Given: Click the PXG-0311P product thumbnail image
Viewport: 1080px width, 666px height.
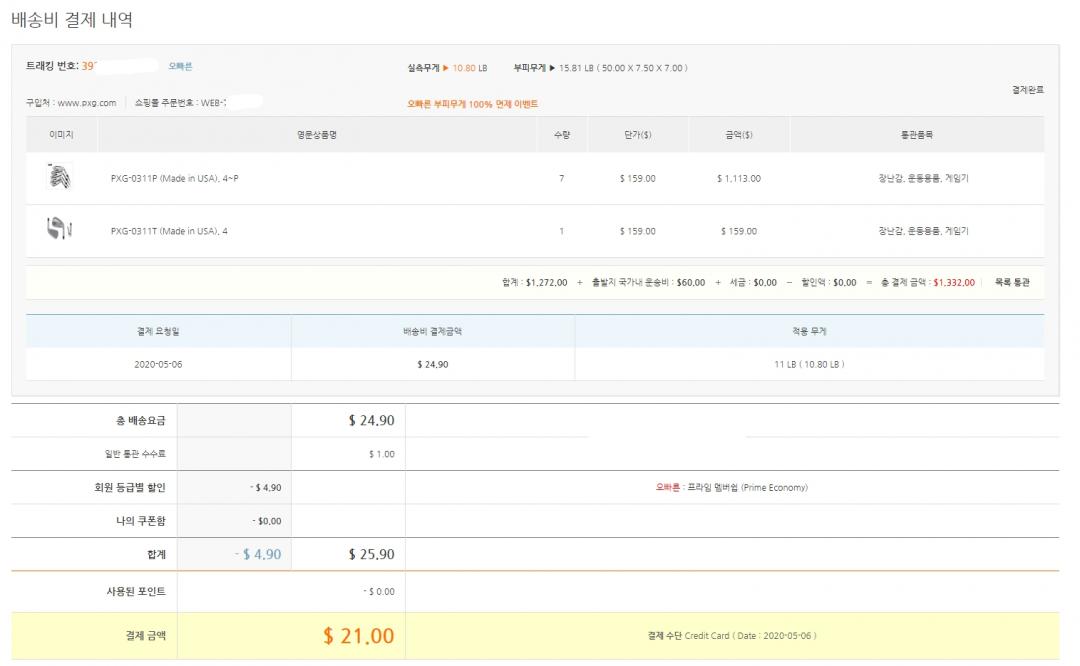Looking at the screenshot, I should (x=60, y=178).
